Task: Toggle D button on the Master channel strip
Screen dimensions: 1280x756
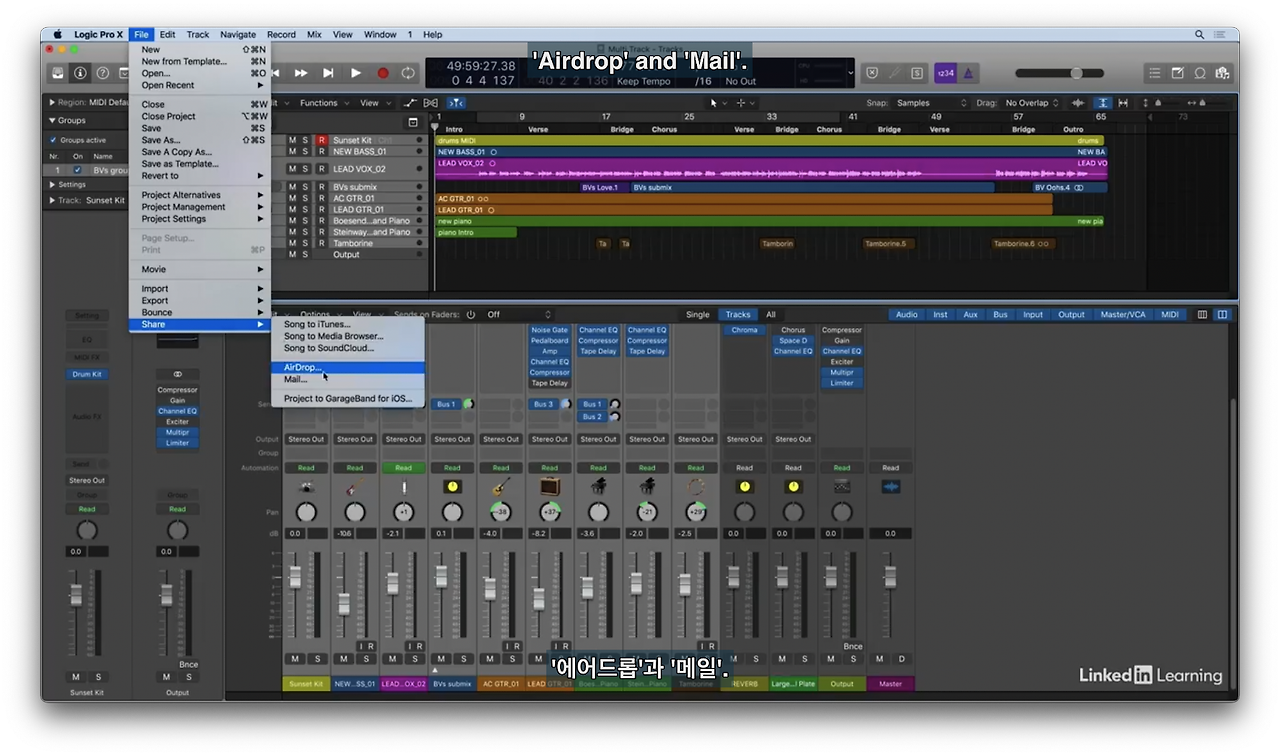Action: point(902,659)
